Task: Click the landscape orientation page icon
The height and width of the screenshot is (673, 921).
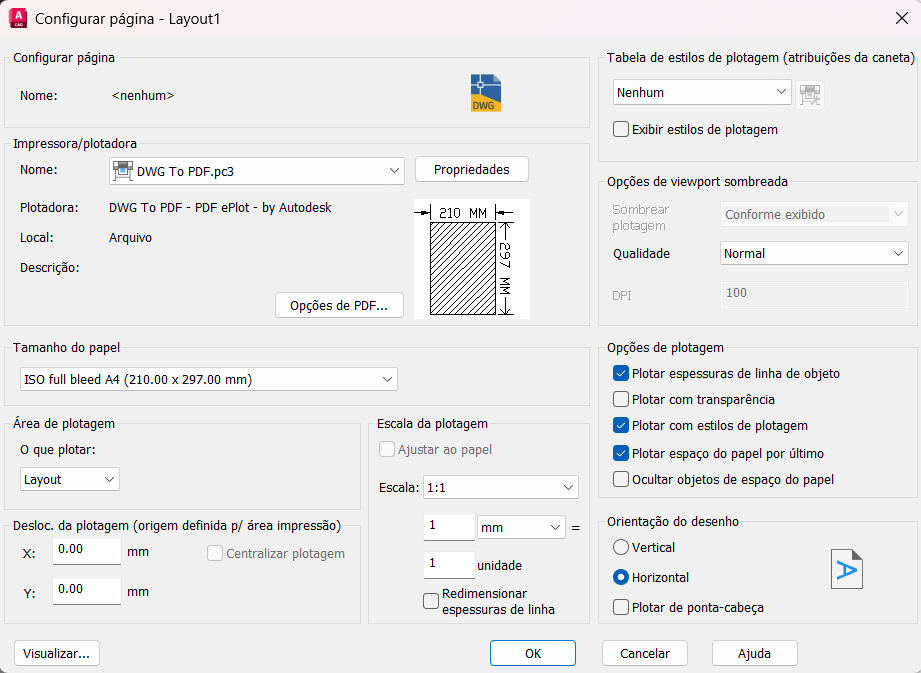Action: coord(846,569)
